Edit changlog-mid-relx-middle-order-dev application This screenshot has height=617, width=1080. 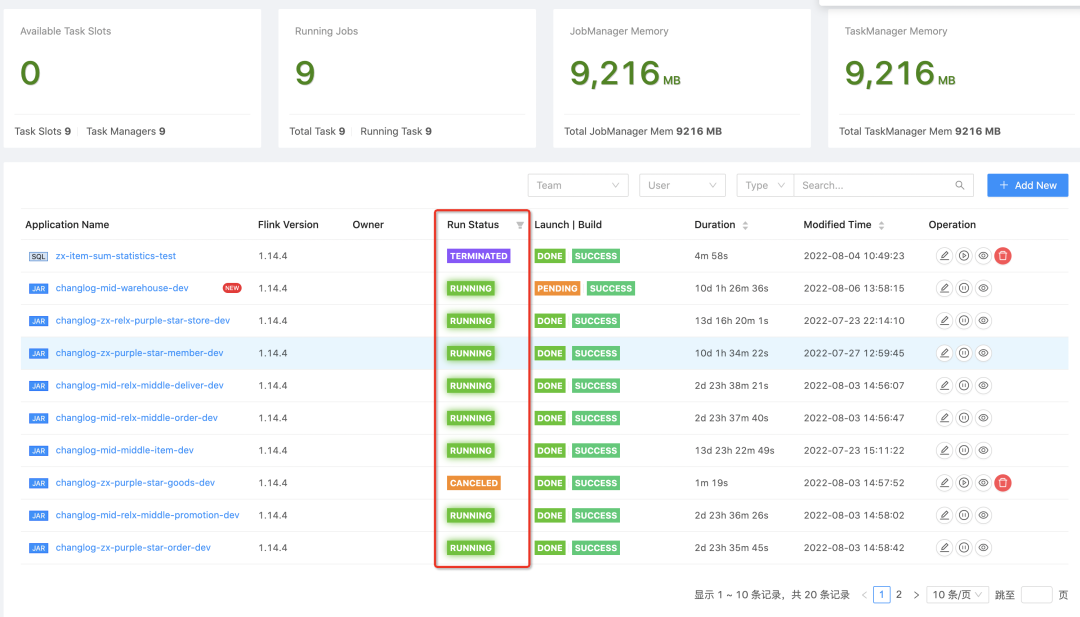(x=944, y=418)
